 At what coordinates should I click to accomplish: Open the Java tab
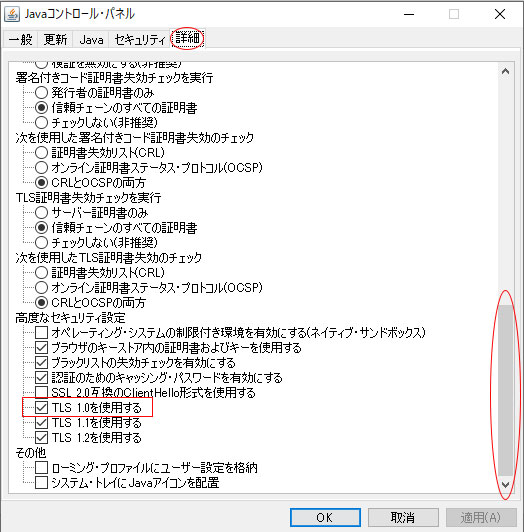coord(91,40)
